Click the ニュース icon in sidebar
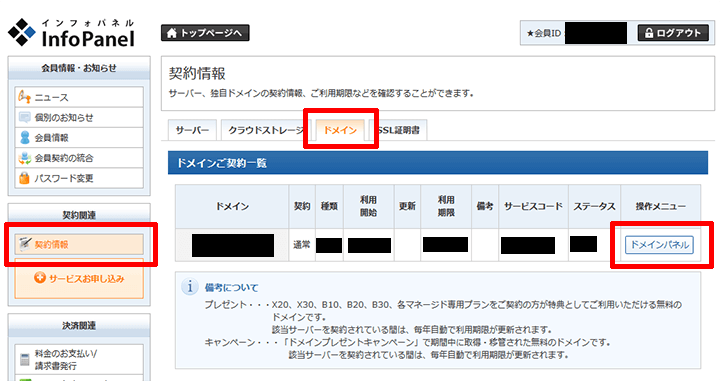 tap(24, 97)
